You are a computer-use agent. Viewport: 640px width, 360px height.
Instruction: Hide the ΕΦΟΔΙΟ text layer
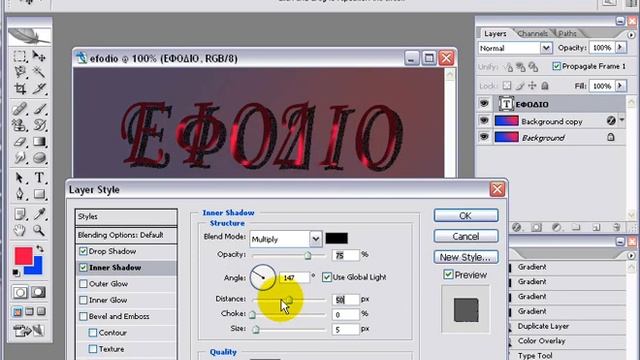tap(484, 104)
